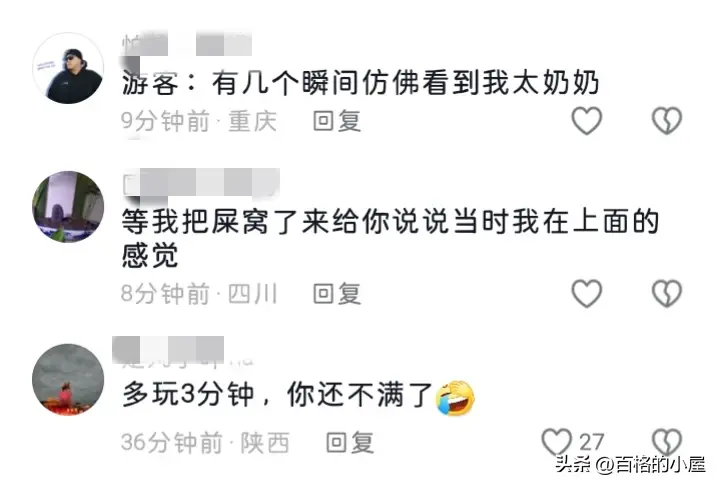Screen dimensions: 719x487
Task: Open avatar of user in black hoodie
Action: (x=68, y=68)
